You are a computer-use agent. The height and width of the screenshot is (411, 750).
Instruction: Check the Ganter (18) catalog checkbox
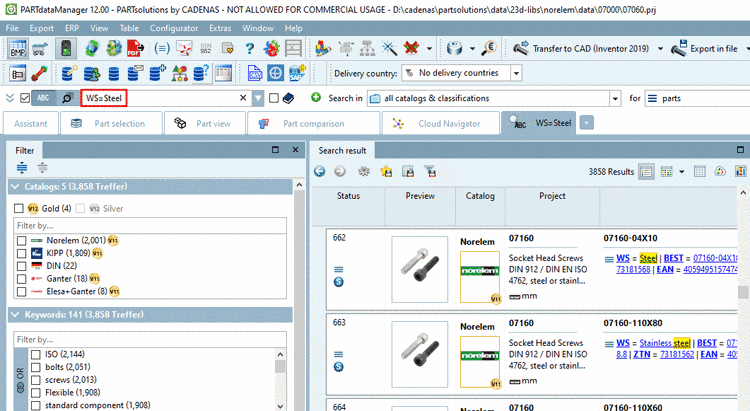click(22, 279)
